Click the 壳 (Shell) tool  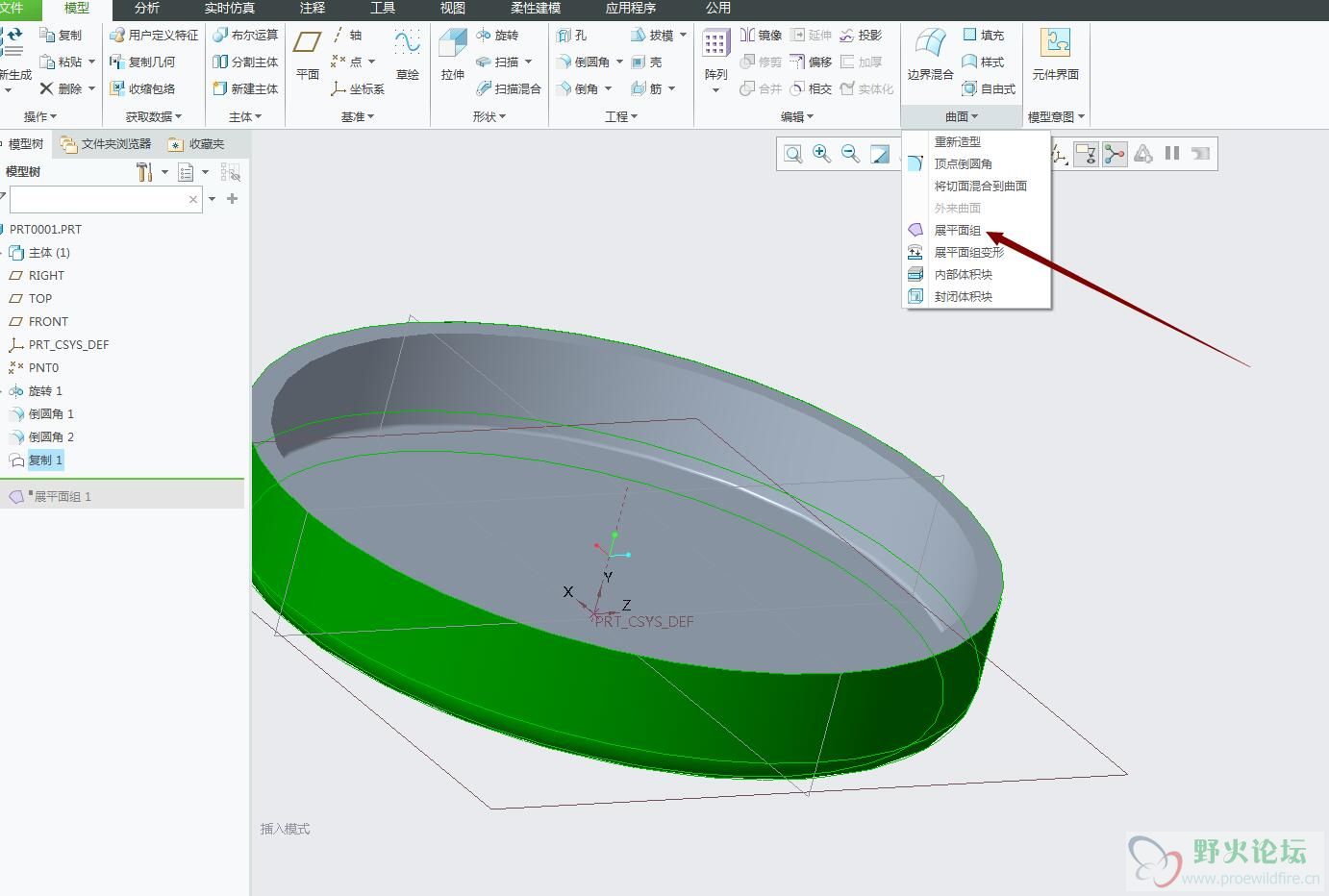coord(646,62)
